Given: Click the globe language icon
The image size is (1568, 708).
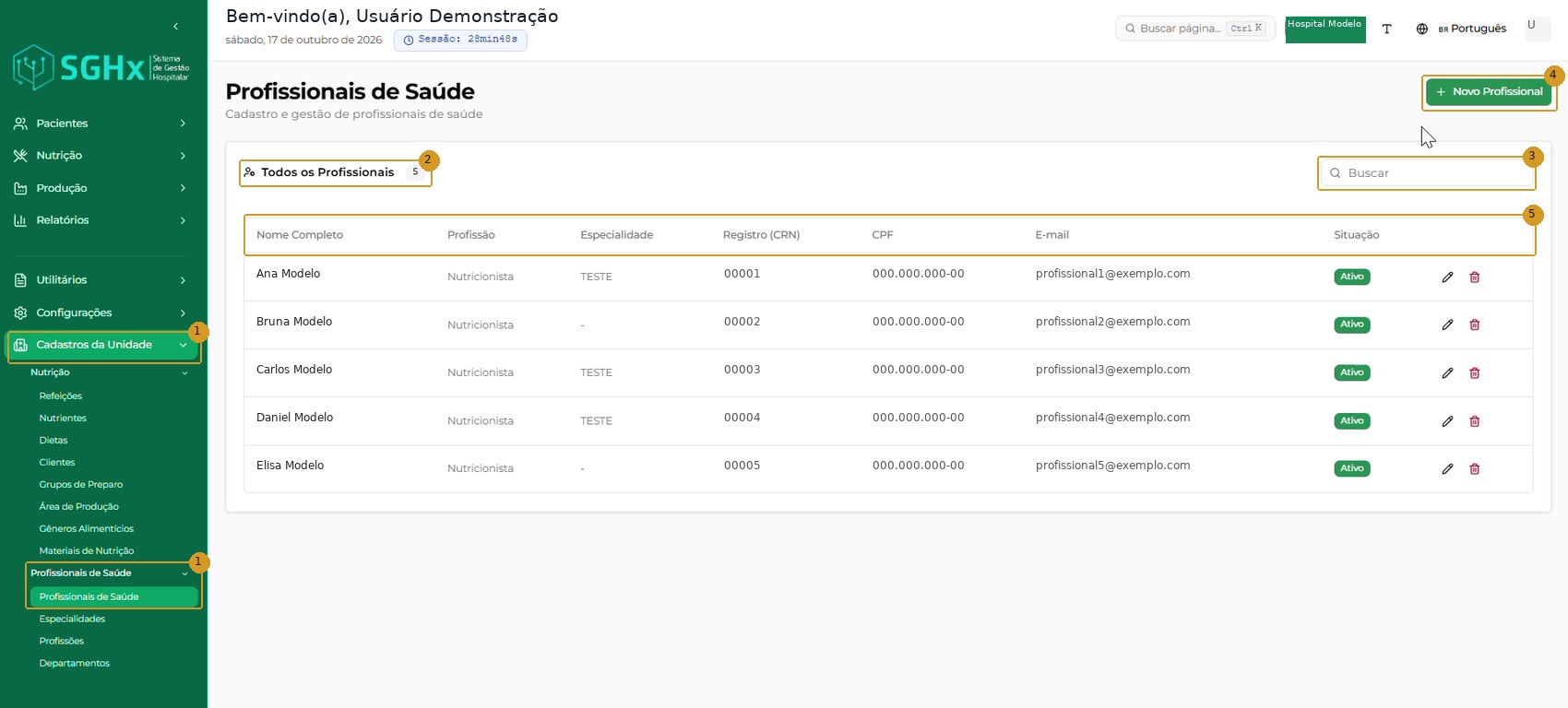Looking at the screenshot, I should pyautogui.click(x=1422, y=29).
